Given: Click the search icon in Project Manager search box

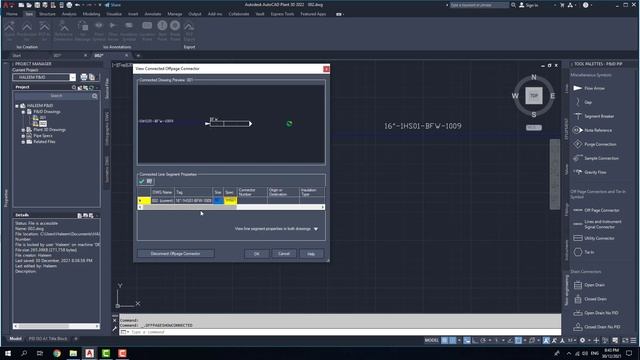Looking at the screenshot, I should click(x=95, y=96).
